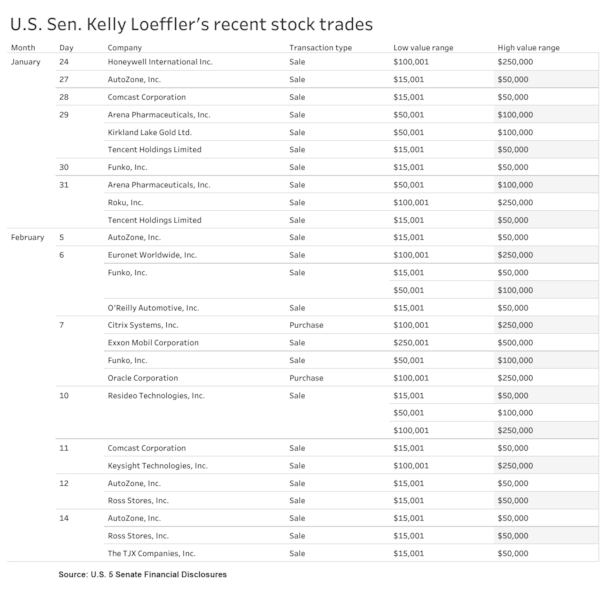Click the January month label
The height and width of the screenshot is (594, 600).
[26, 62]
